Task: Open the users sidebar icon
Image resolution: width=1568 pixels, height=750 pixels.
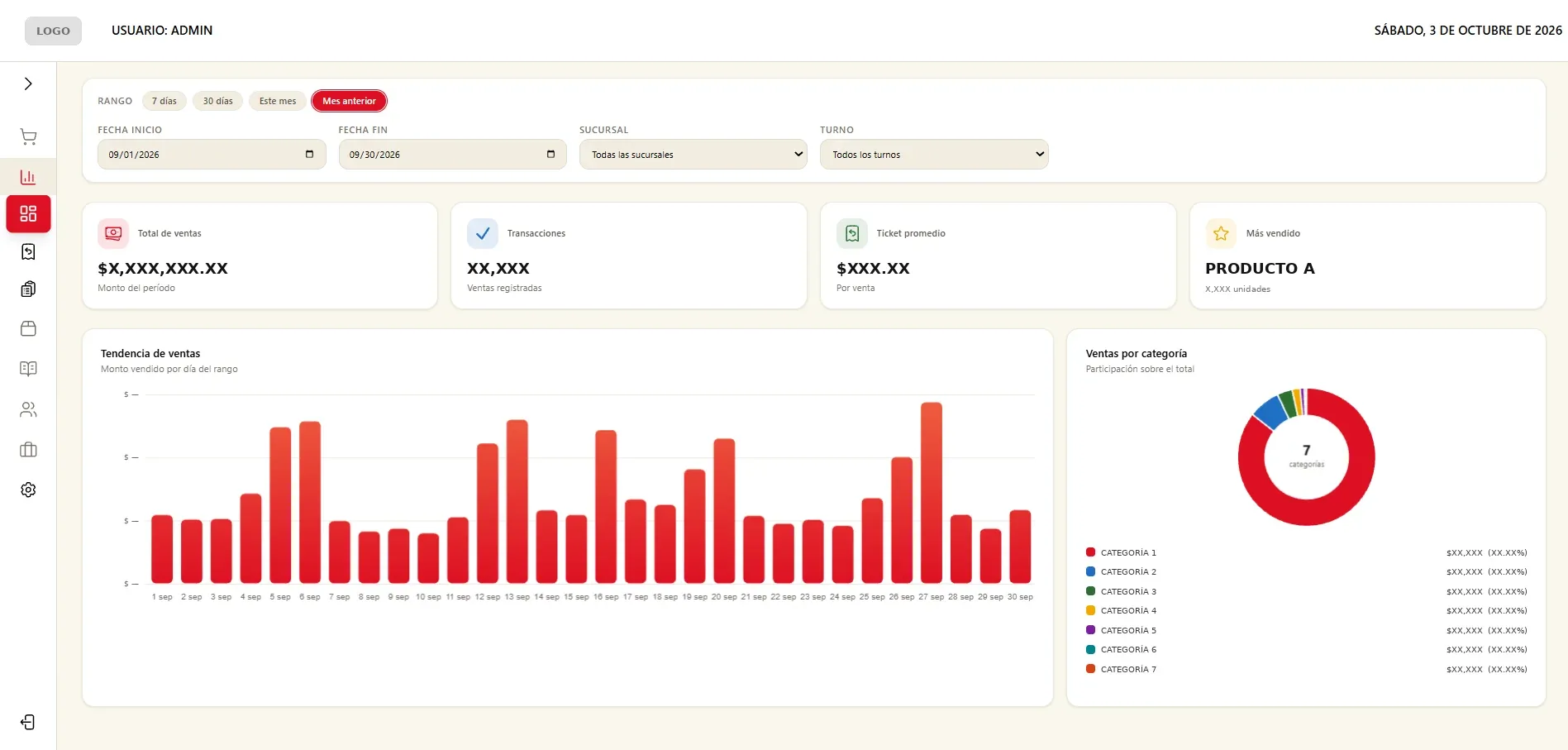Action: [28, 409]
